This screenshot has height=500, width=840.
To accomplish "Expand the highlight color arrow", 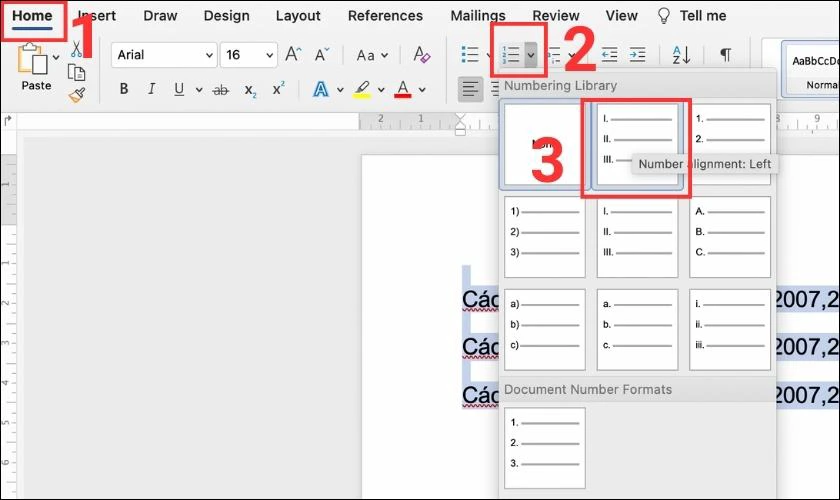I will [x=381, y=89].
